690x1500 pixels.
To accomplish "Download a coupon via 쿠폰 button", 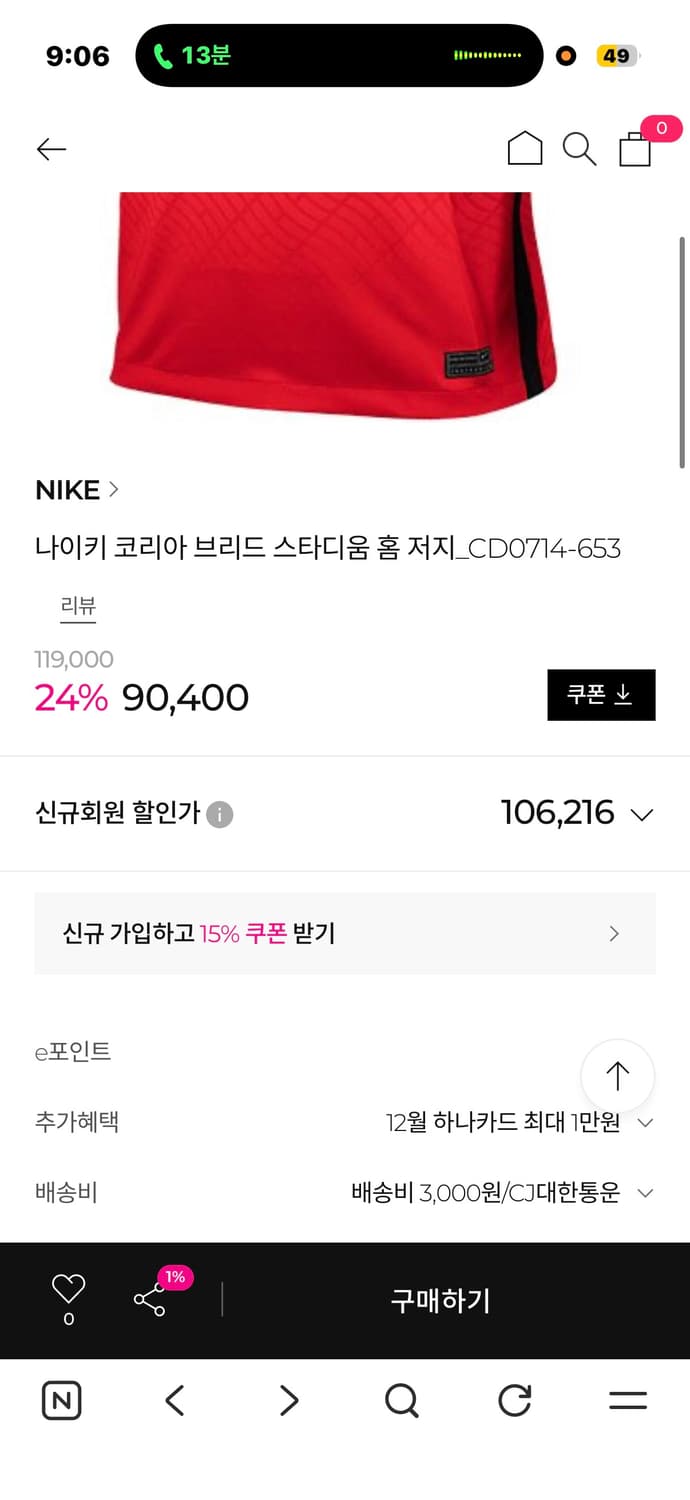I will 601,694.
